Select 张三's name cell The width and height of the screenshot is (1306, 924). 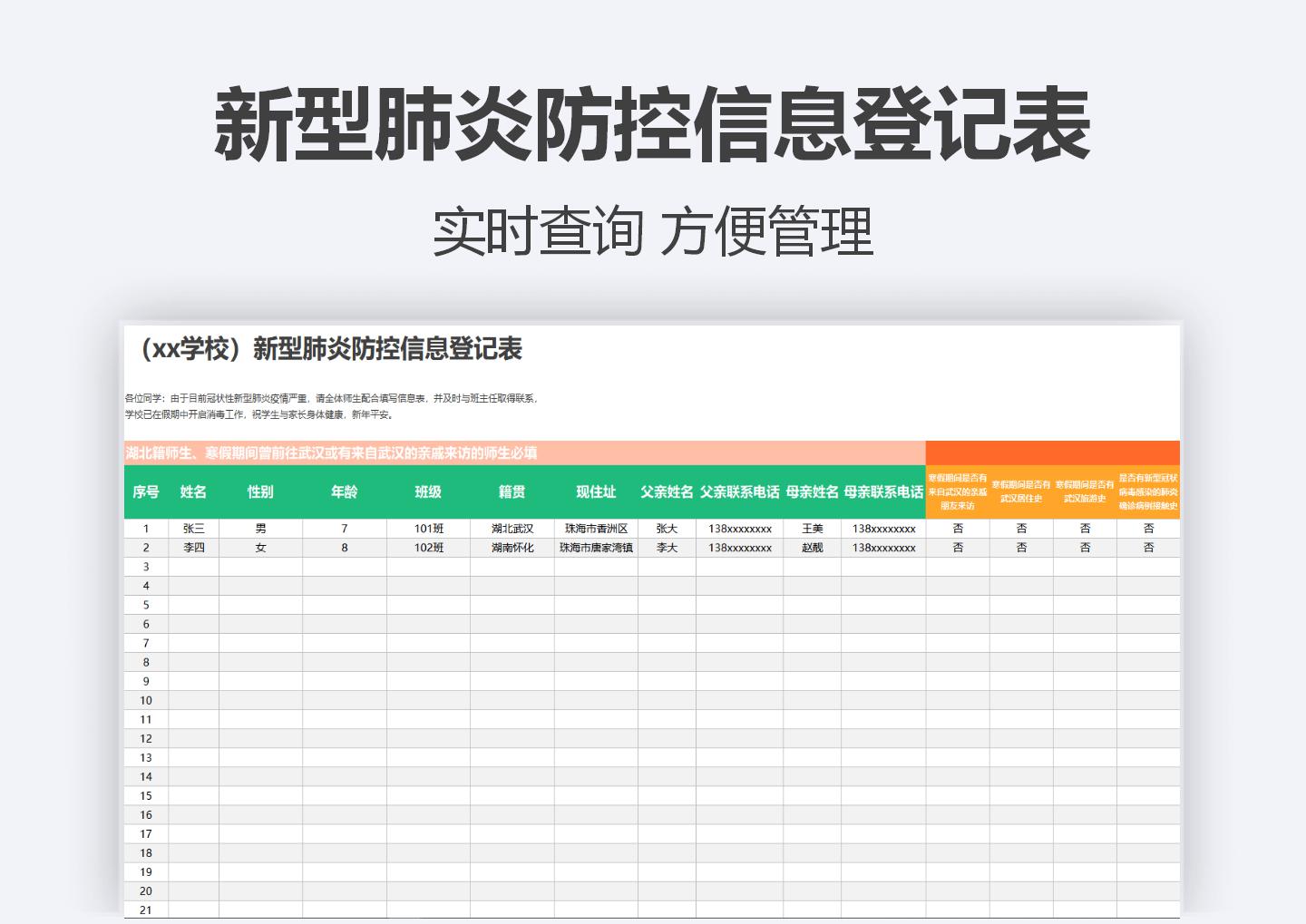tap(192, 528)
